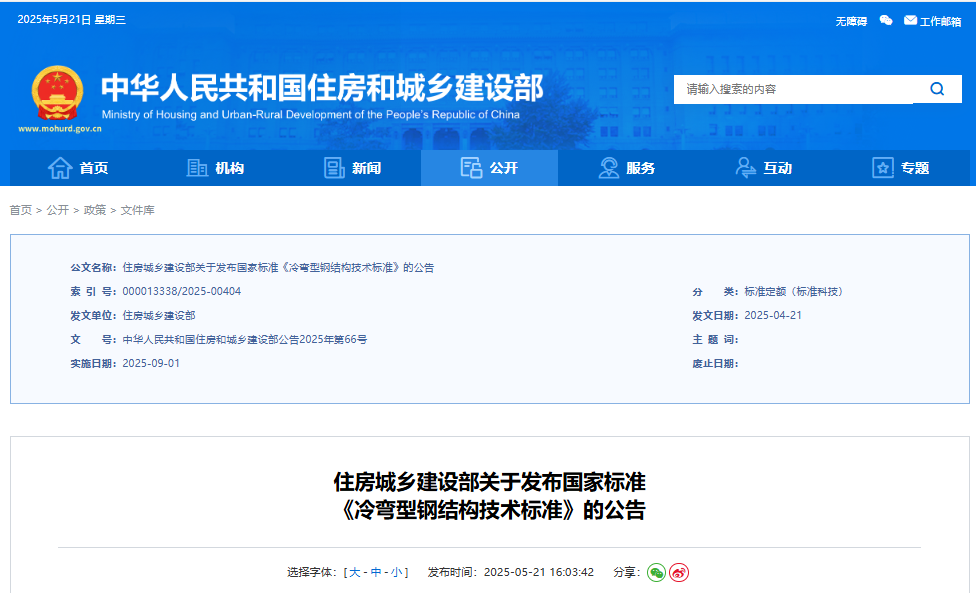The image size is (976, 593).
Task: Open the 专题 navigation tab
Action: [x=901, y=168]
